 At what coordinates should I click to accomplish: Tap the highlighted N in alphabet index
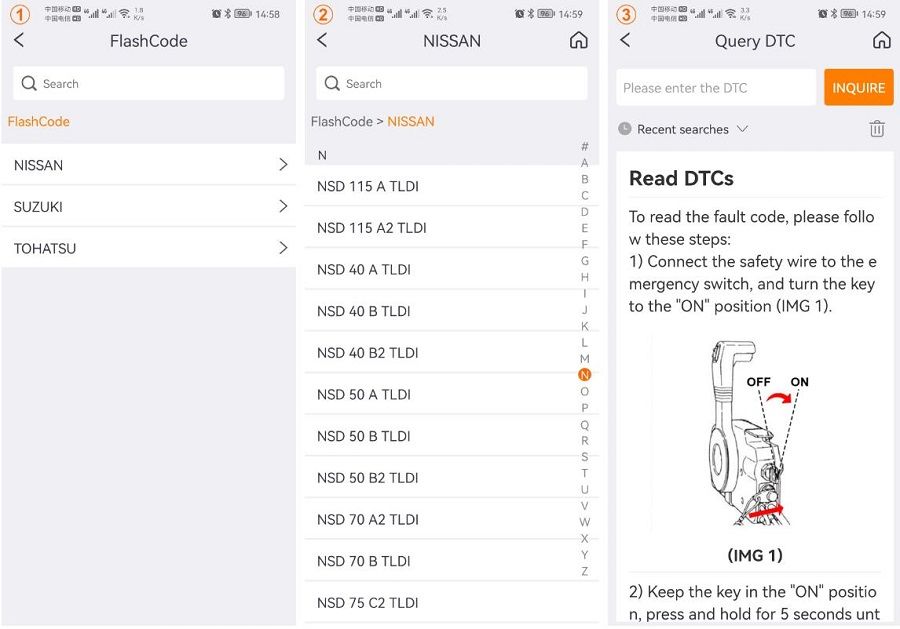(585, 375)
